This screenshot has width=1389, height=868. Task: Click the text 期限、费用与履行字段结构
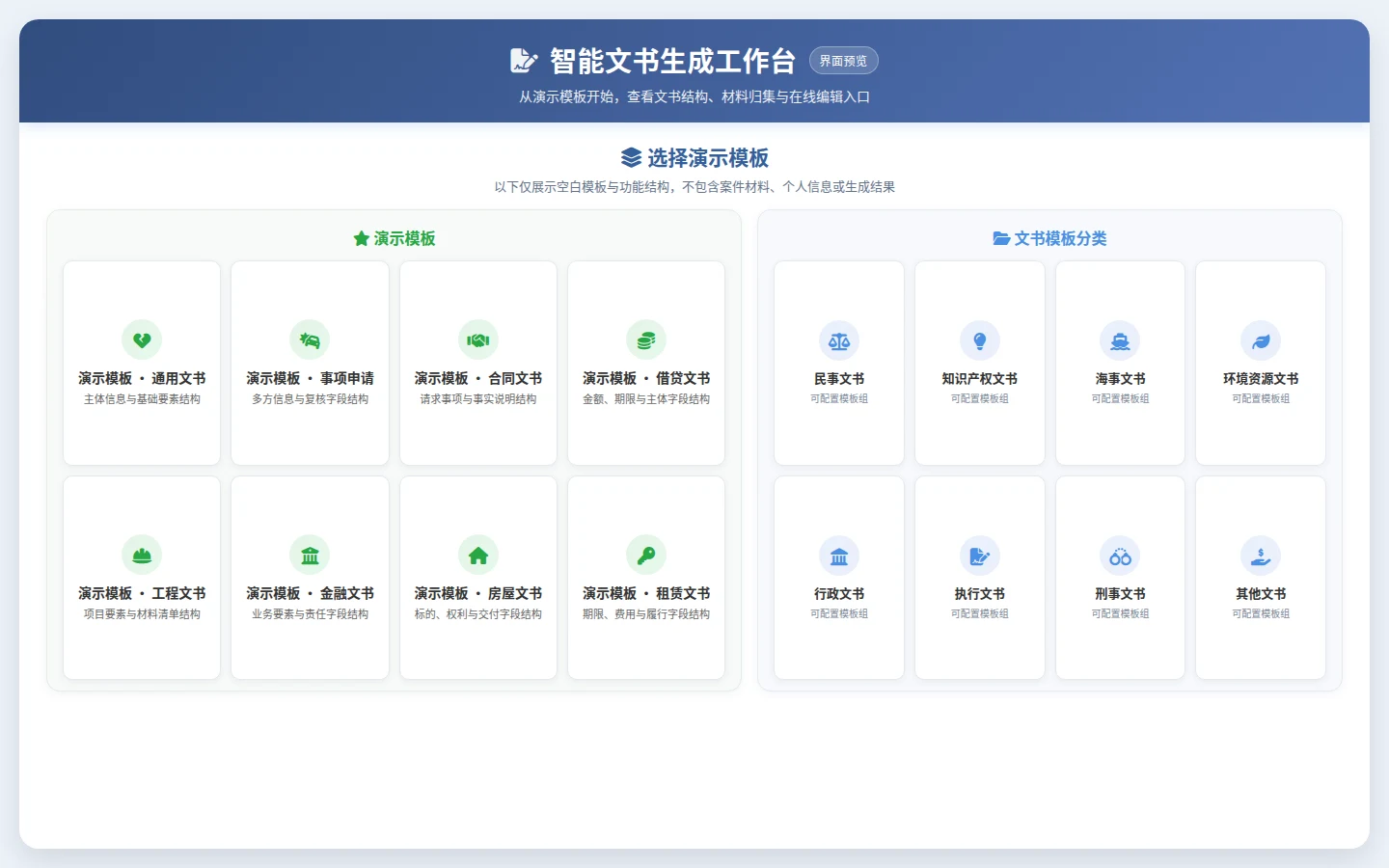(646, 614)
